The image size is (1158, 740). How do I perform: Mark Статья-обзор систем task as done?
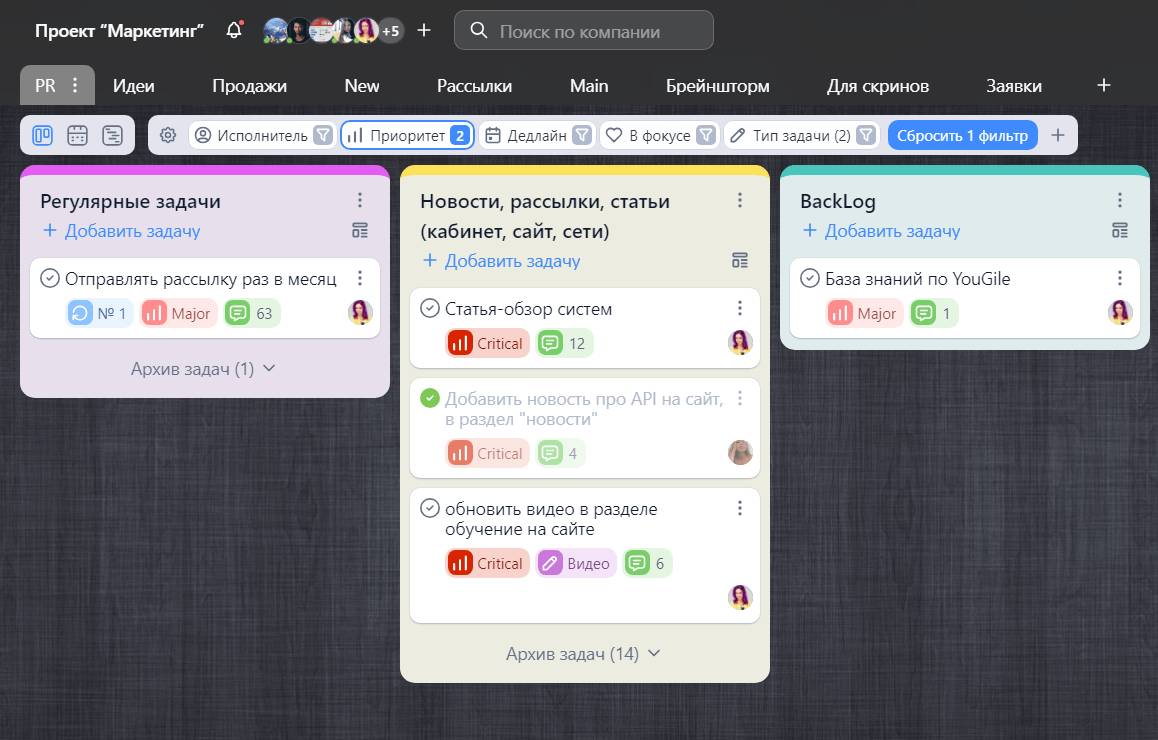click(x=430, y=309)
